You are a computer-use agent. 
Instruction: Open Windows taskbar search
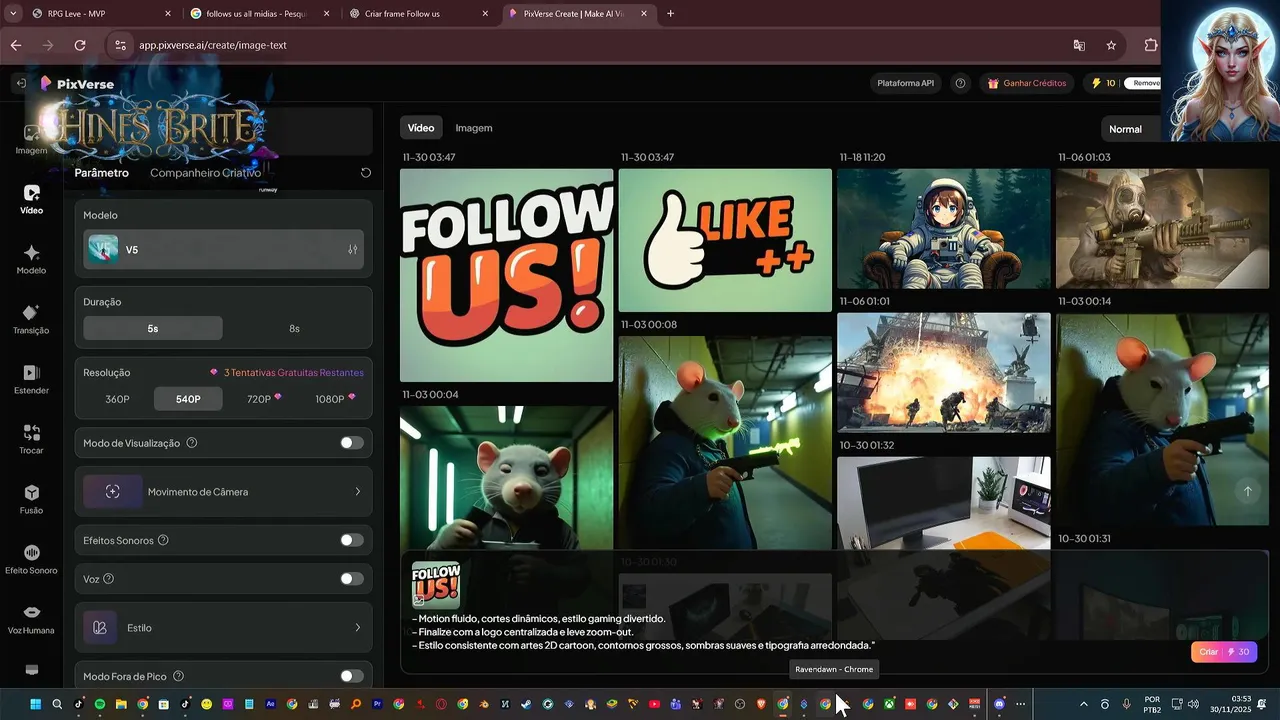57,704
